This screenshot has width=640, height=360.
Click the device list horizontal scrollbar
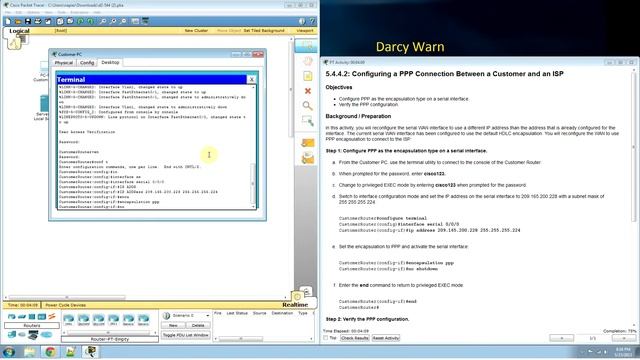click(x=109, y=333)
